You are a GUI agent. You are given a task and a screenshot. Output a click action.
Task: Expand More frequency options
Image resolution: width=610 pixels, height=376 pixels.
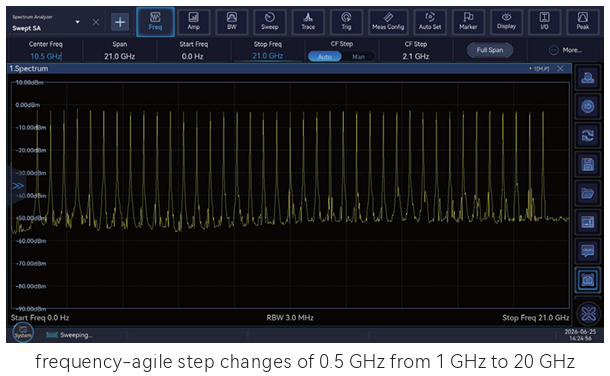point(566,50)
